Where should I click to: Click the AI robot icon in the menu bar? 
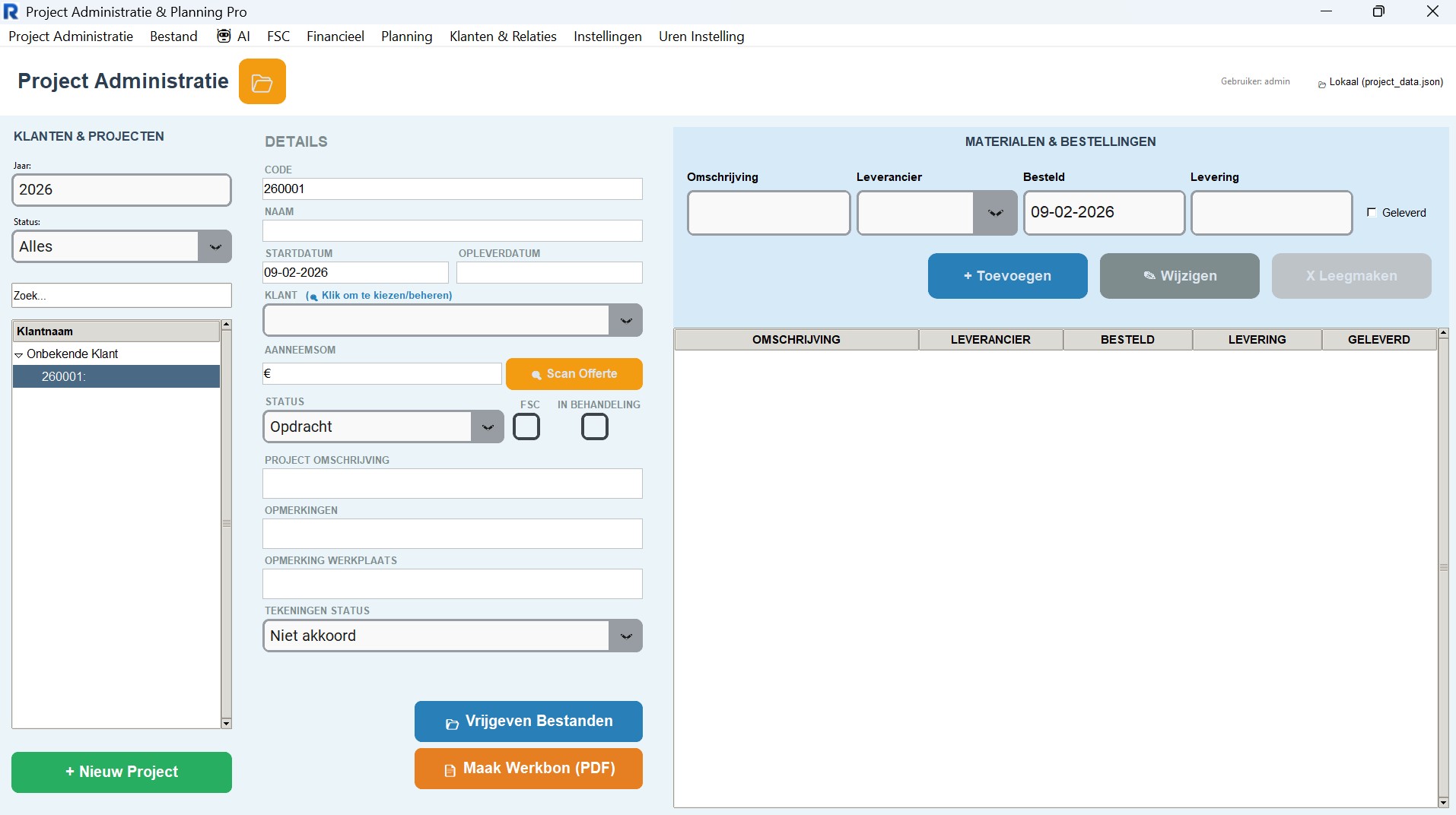224,36
